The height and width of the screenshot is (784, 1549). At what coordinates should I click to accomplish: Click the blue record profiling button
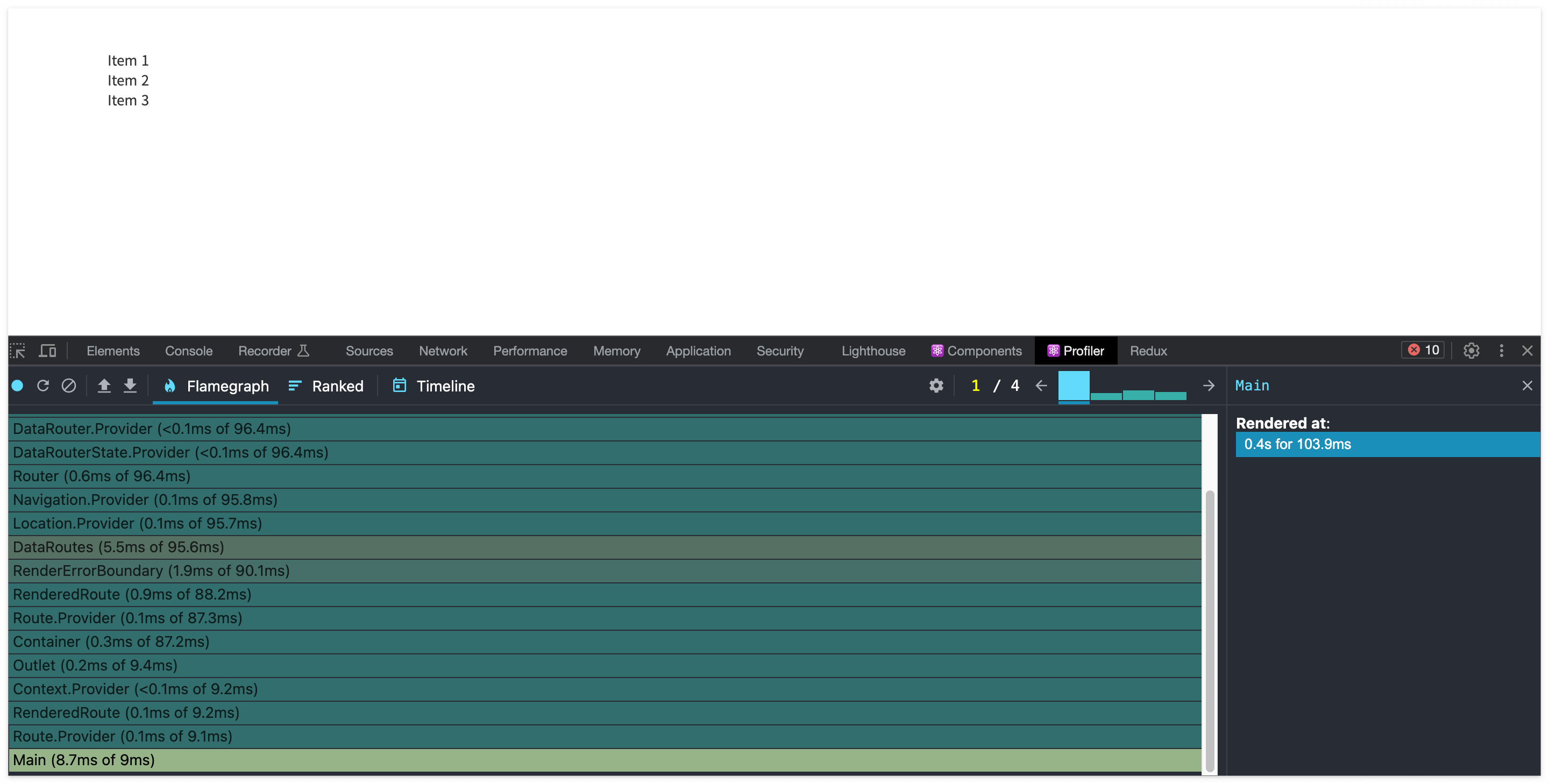click(x=17, y=386)
